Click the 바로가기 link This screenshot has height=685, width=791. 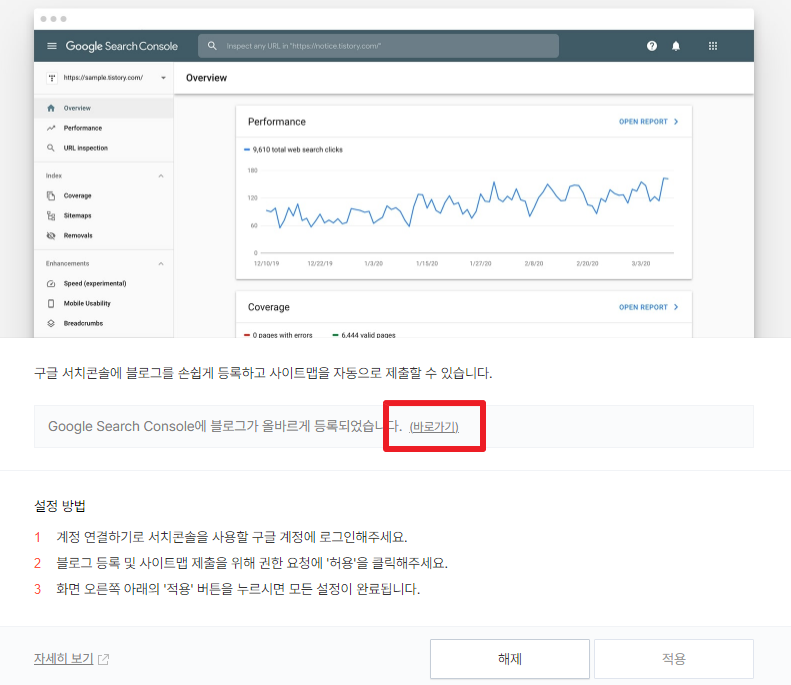[x=434, y=427]
